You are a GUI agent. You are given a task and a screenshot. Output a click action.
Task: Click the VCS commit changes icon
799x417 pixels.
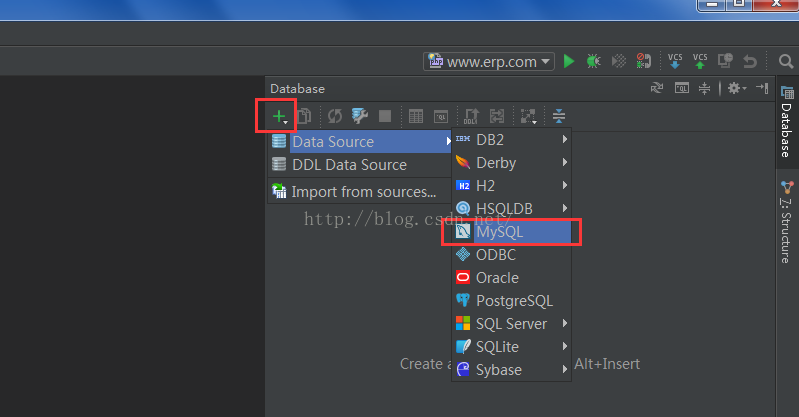(700, 61)
